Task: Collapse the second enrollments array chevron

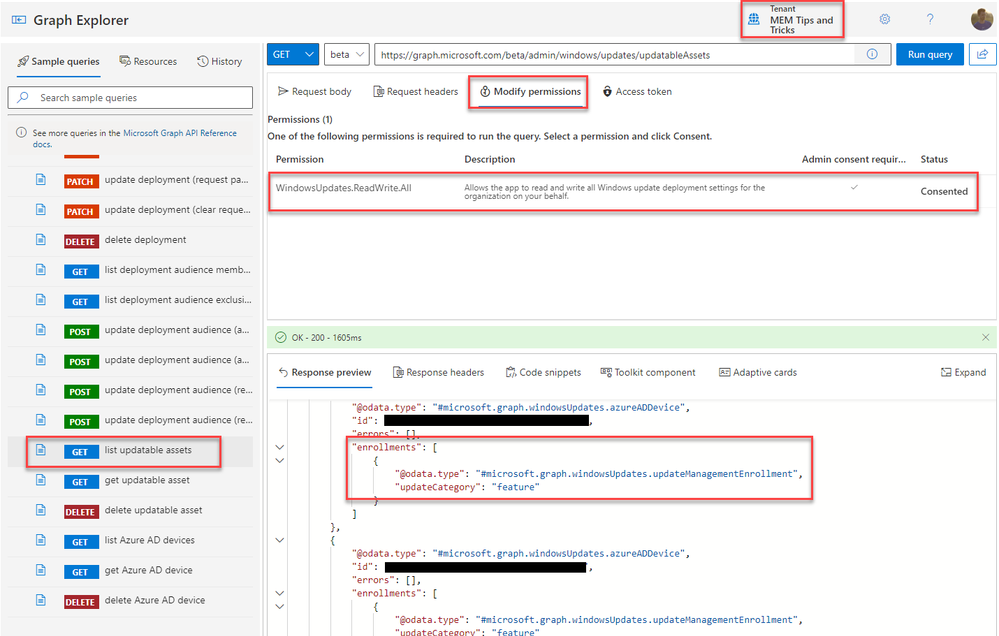Action: click(280, 593)
